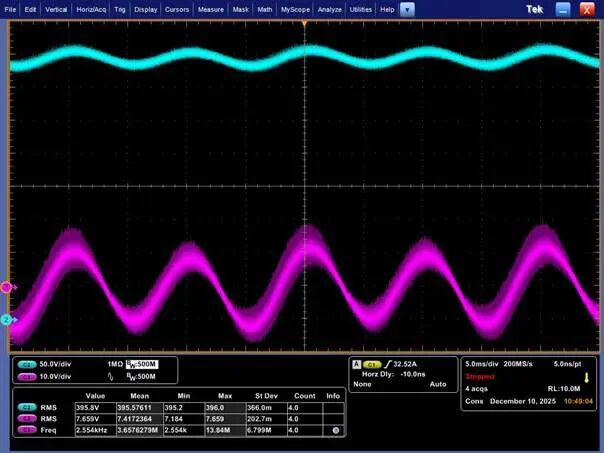This screenshot has width=604, height=453.
Task: Click the magenta channel 3 ground reference marker
Action: [6, 287]
